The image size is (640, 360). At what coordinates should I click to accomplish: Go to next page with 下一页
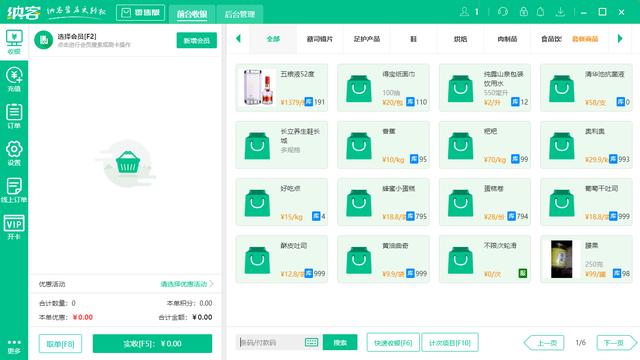point(616,343)
